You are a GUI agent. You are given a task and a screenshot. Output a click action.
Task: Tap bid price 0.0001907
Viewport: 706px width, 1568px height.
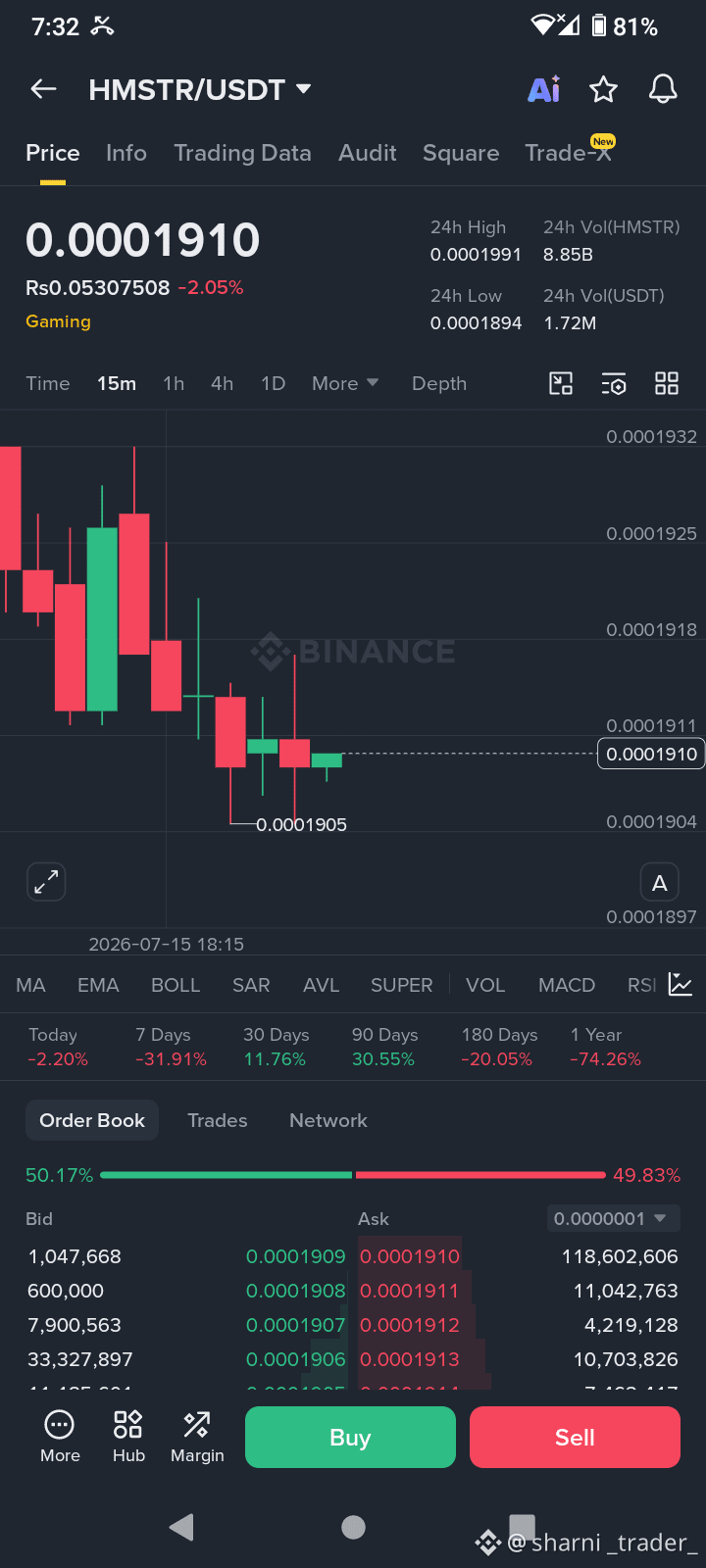point(296,1325)
